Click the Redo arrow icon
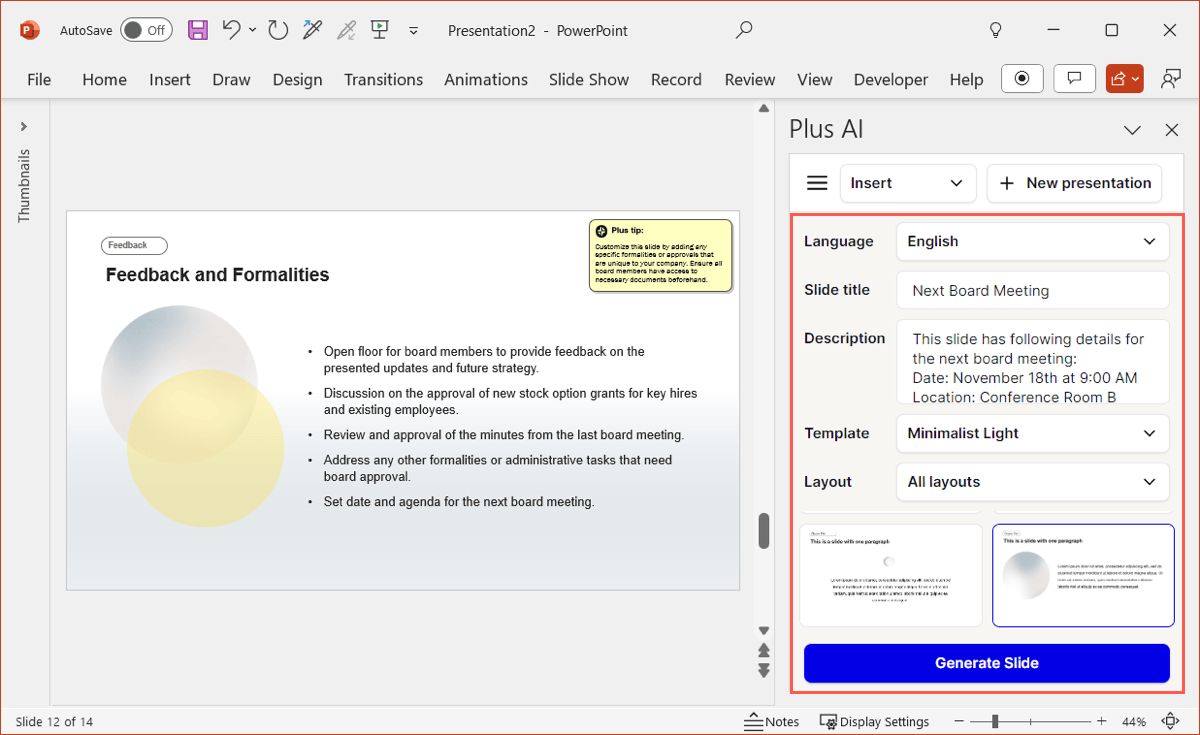1200x735 pixels. pos(278,30)
